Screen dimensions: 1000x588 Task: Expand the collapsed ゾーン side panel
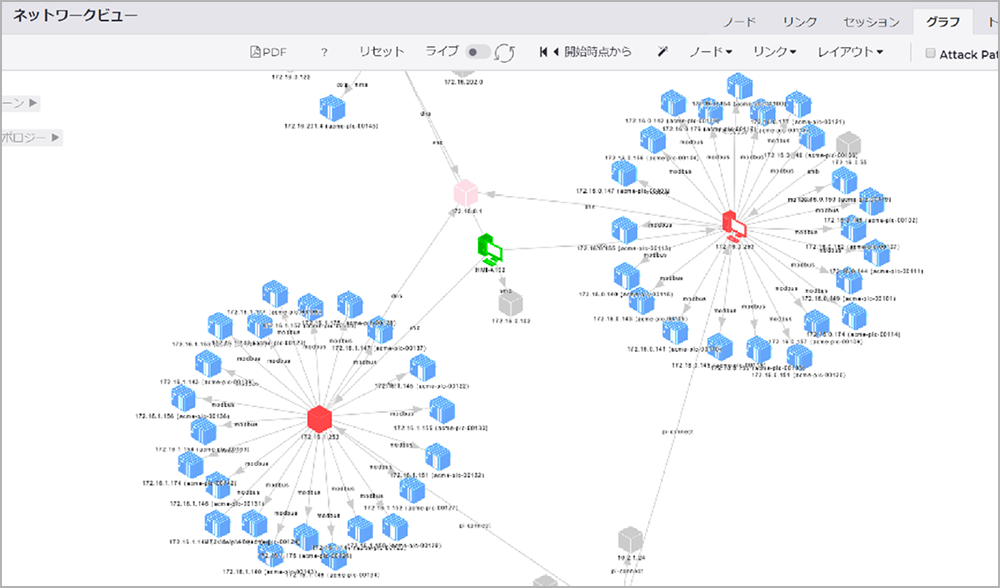(x=22, y=102)
